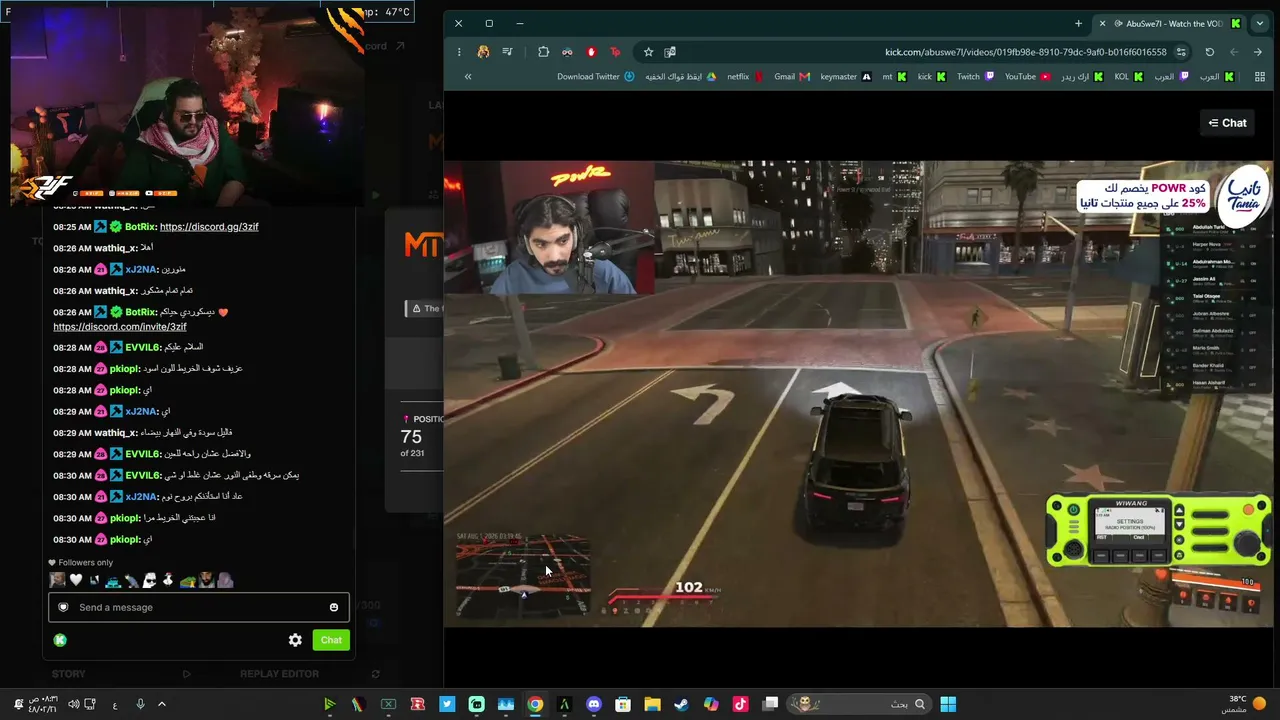Open the emoji picker in message box
Screen dimensions: 1280x720
coord(334,607)
